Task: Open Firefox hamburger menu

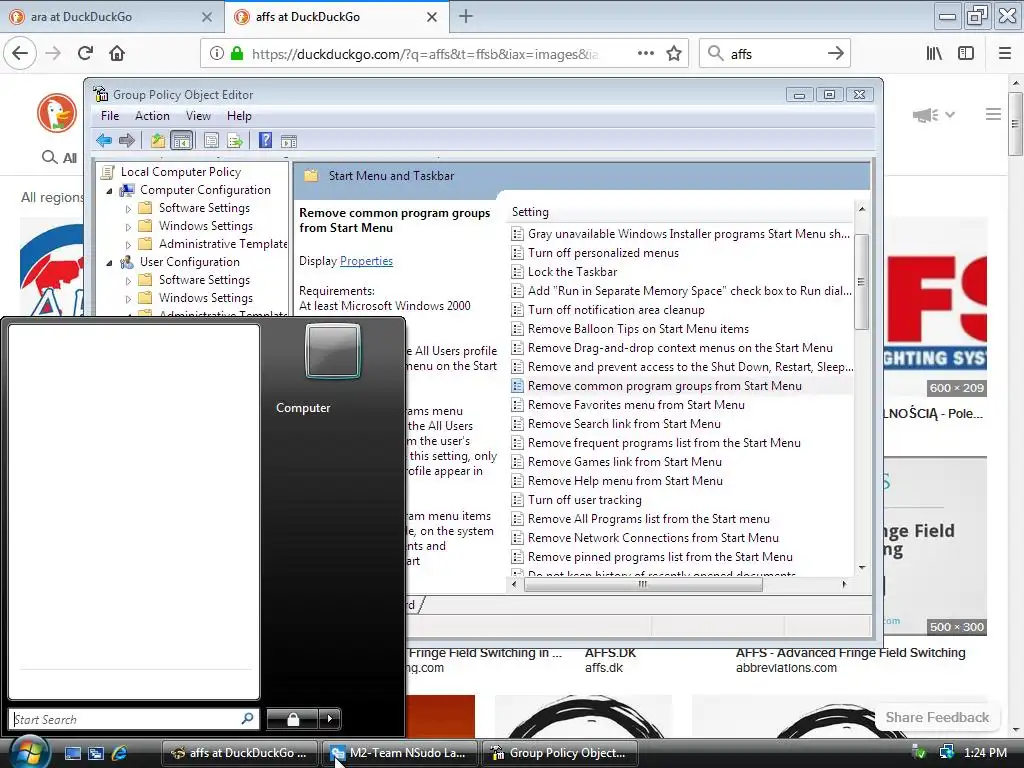Action: [x=1005, y=54]
